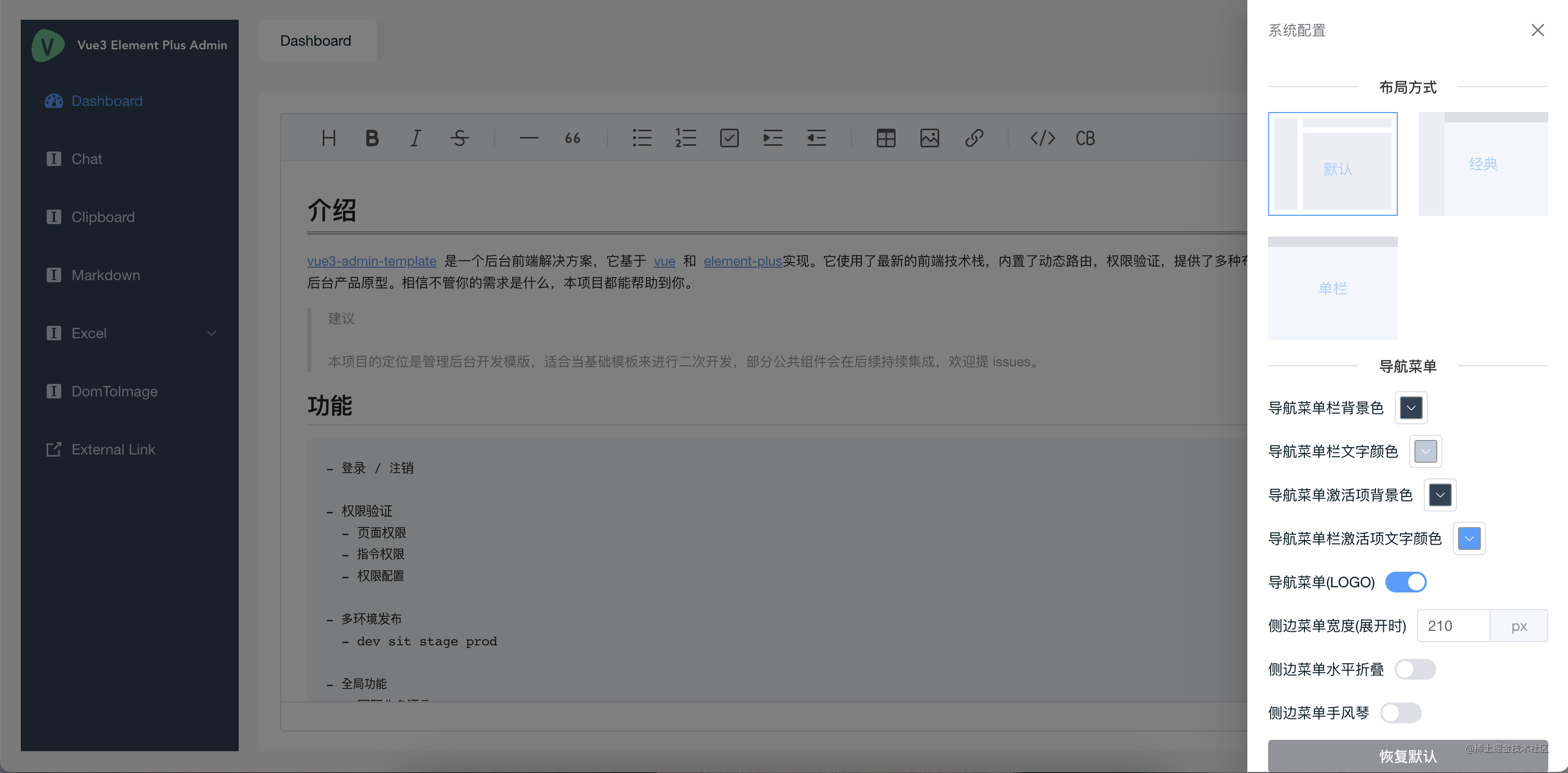Click the insert link icon
The width and height of the screenshot is (1568, 773).
tap(974, 138)
